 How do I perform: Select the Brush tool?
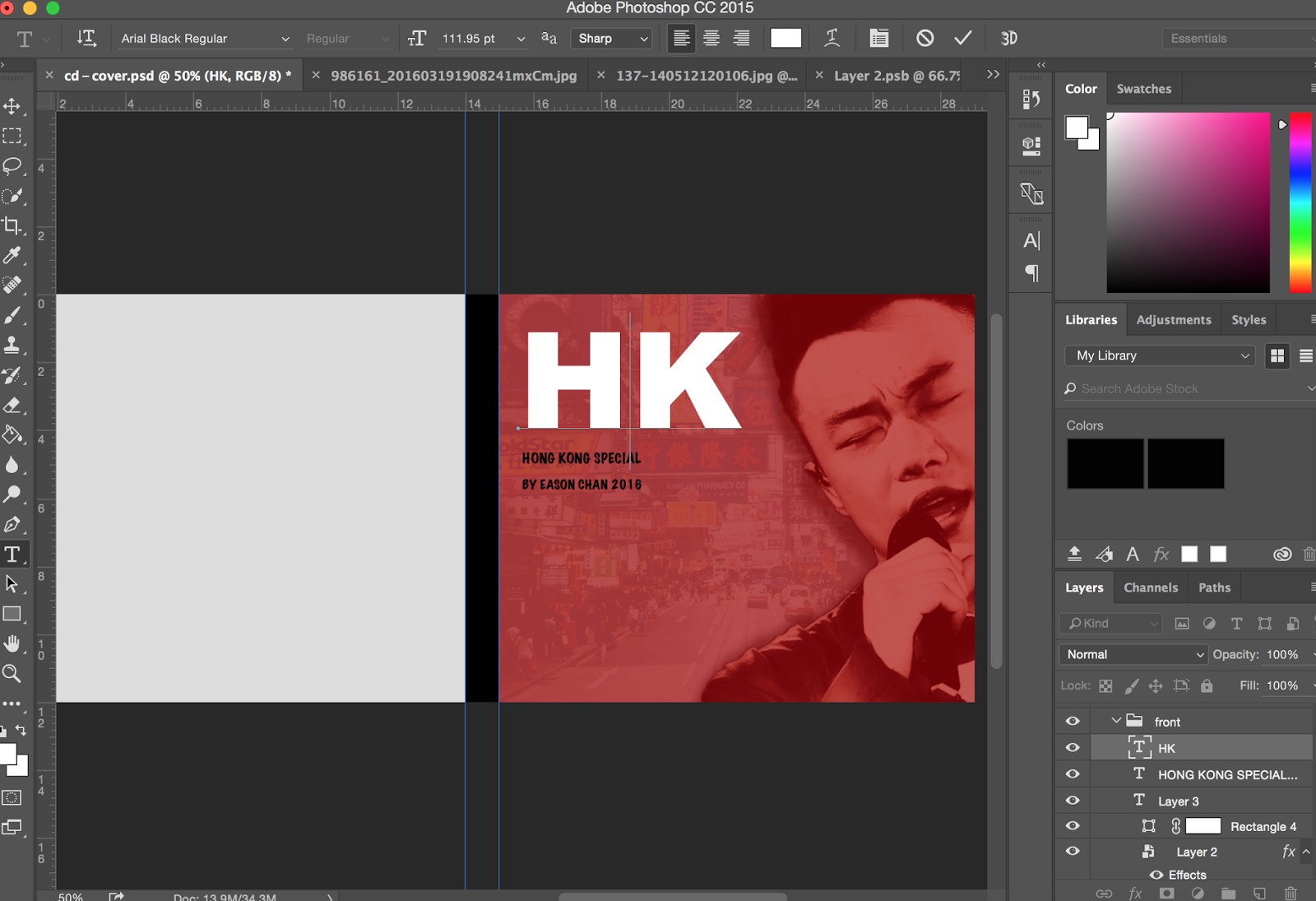pyautogui.click(x=12, y=315)
